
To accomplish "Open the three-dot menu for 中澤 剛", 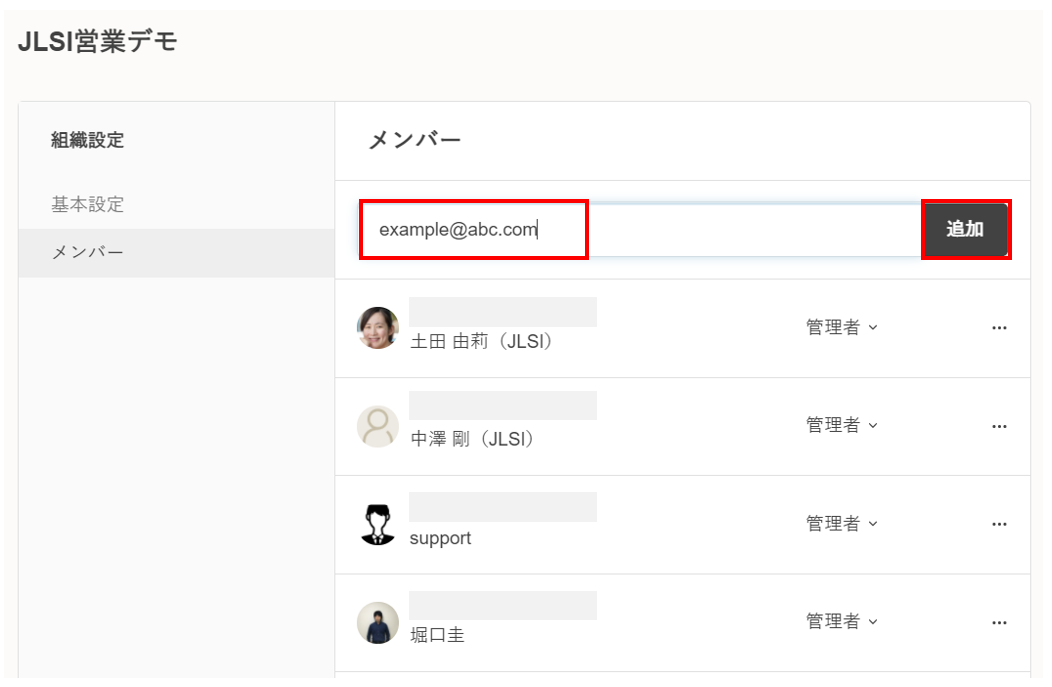I will tap(998, 426).
